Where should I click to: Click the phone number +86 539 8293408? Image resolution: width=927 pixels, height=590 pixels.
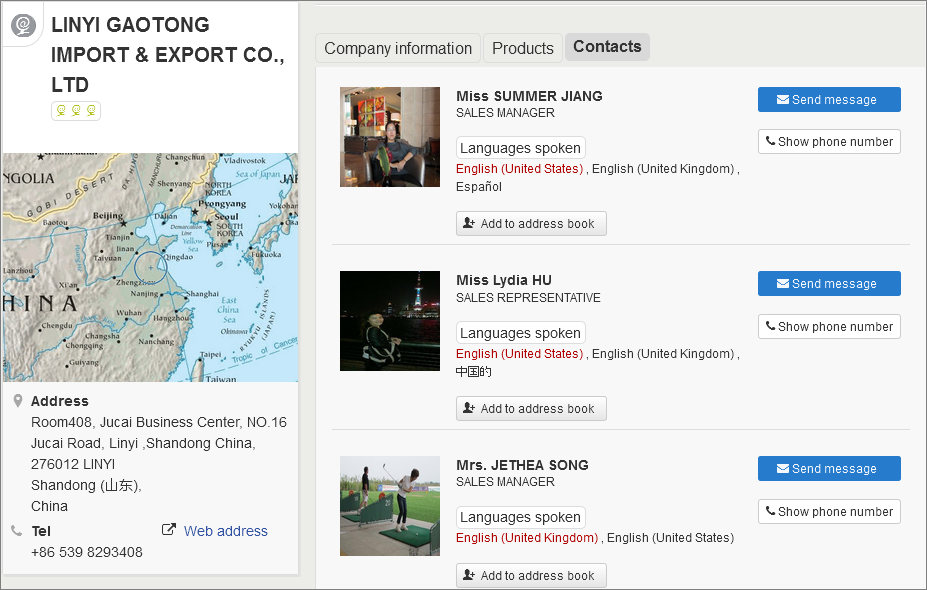[x=87, y=552]
